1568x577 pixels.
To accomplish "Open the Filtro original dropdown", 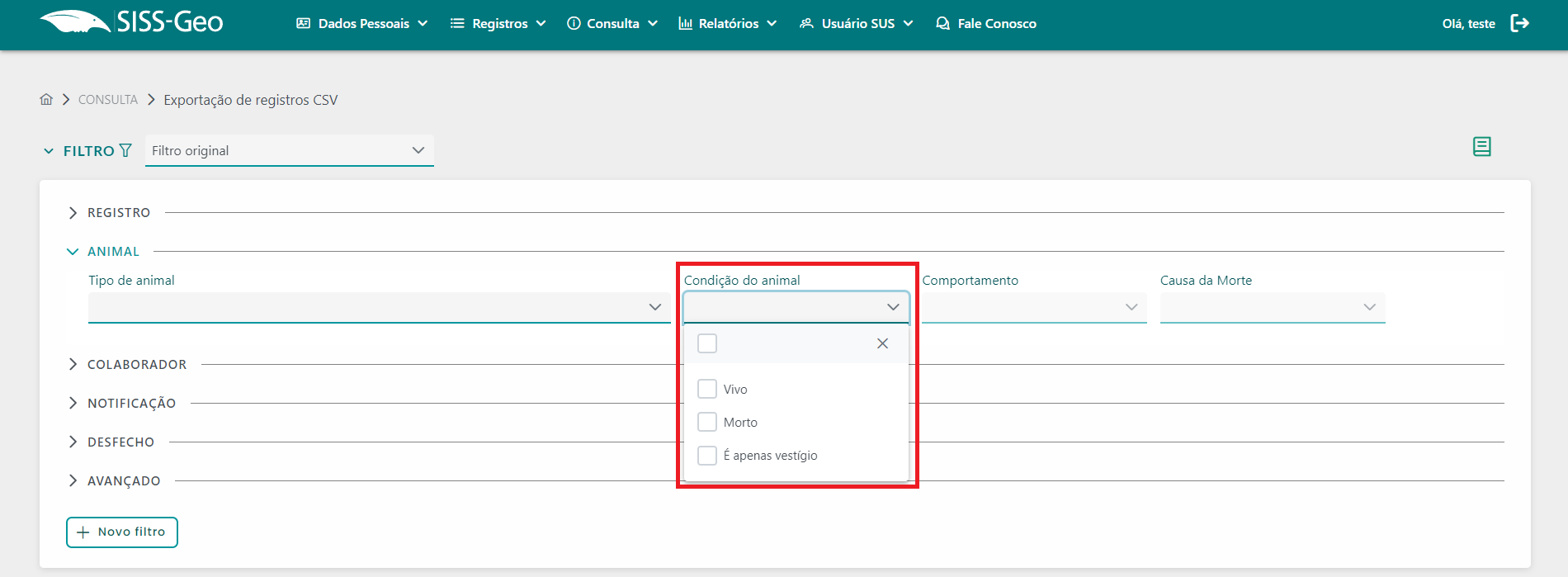I will [x=289, y=150].
